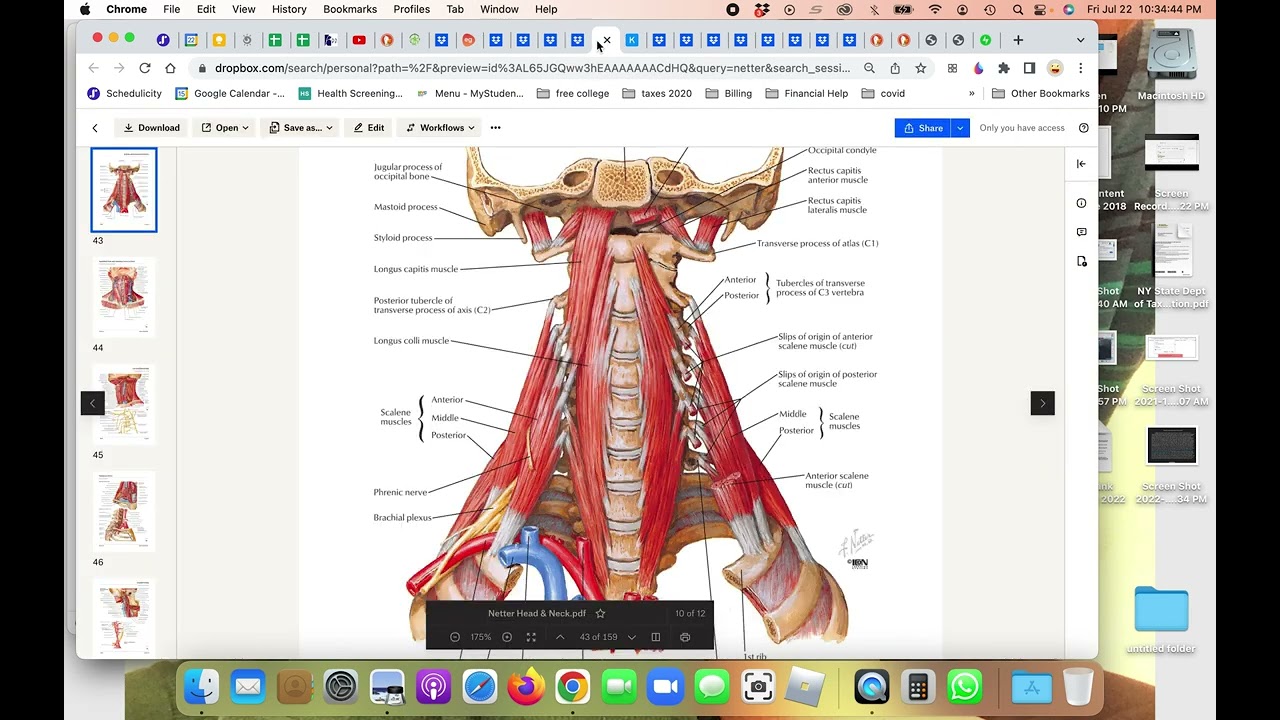Open the file activity icon in sidebar
This screenshot has height=720, width=1280.
1081,261
